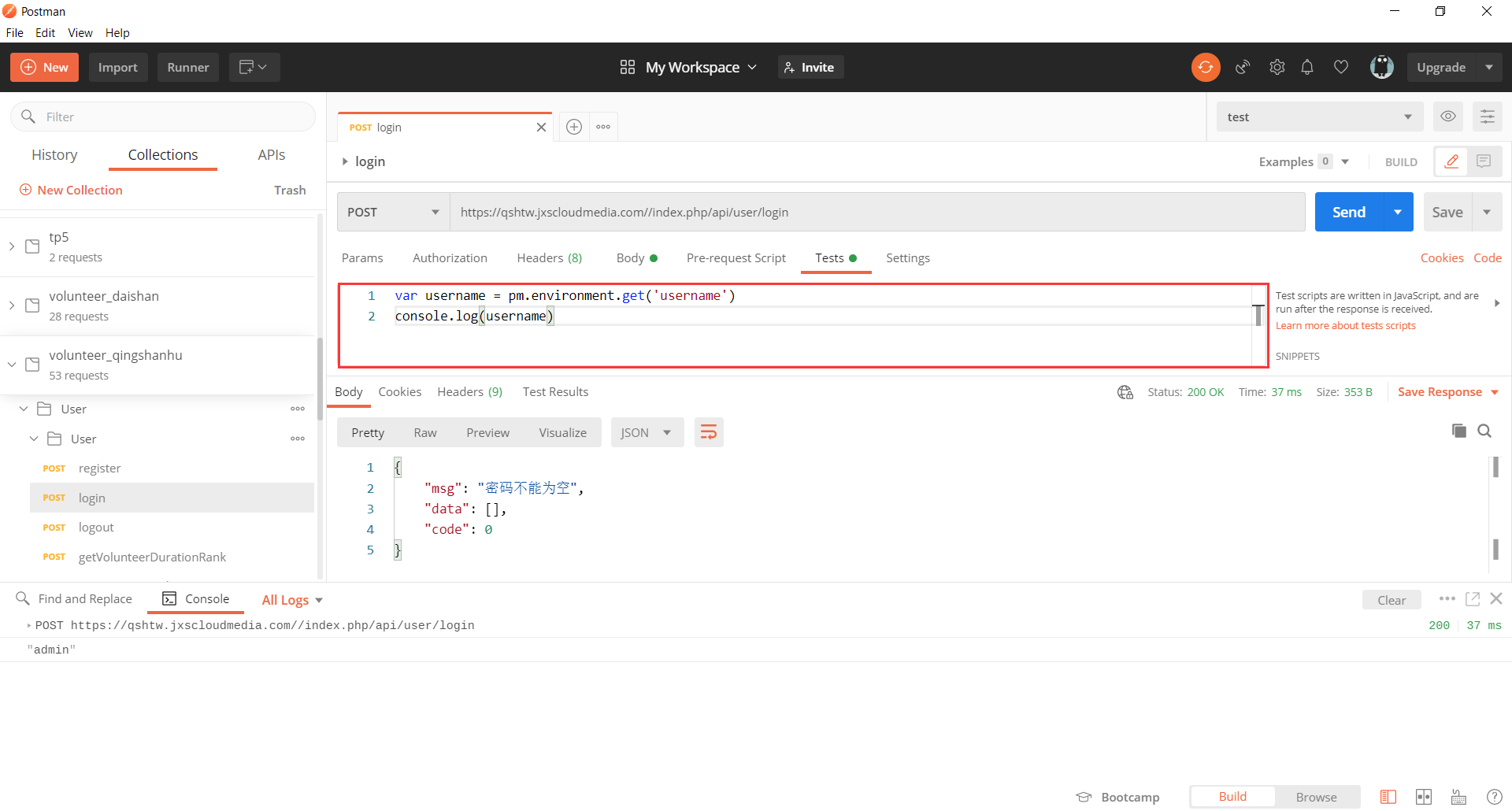
Task: Open console options ellipsis menu
Action: click(x=1447, y=598)
